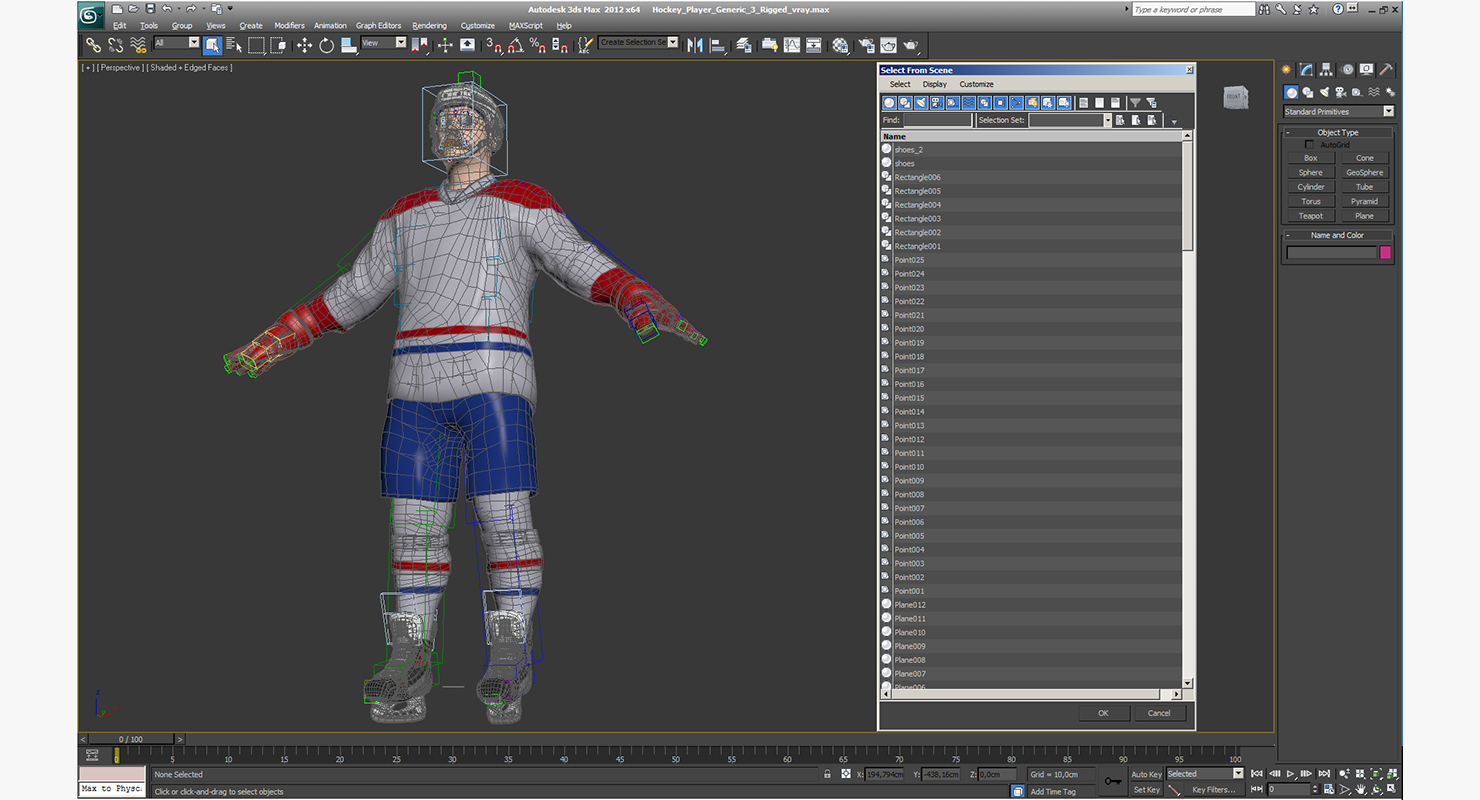Activate the Select Object tool
This screenshot has height=800, width=1480.
click(x=212, y=45)
